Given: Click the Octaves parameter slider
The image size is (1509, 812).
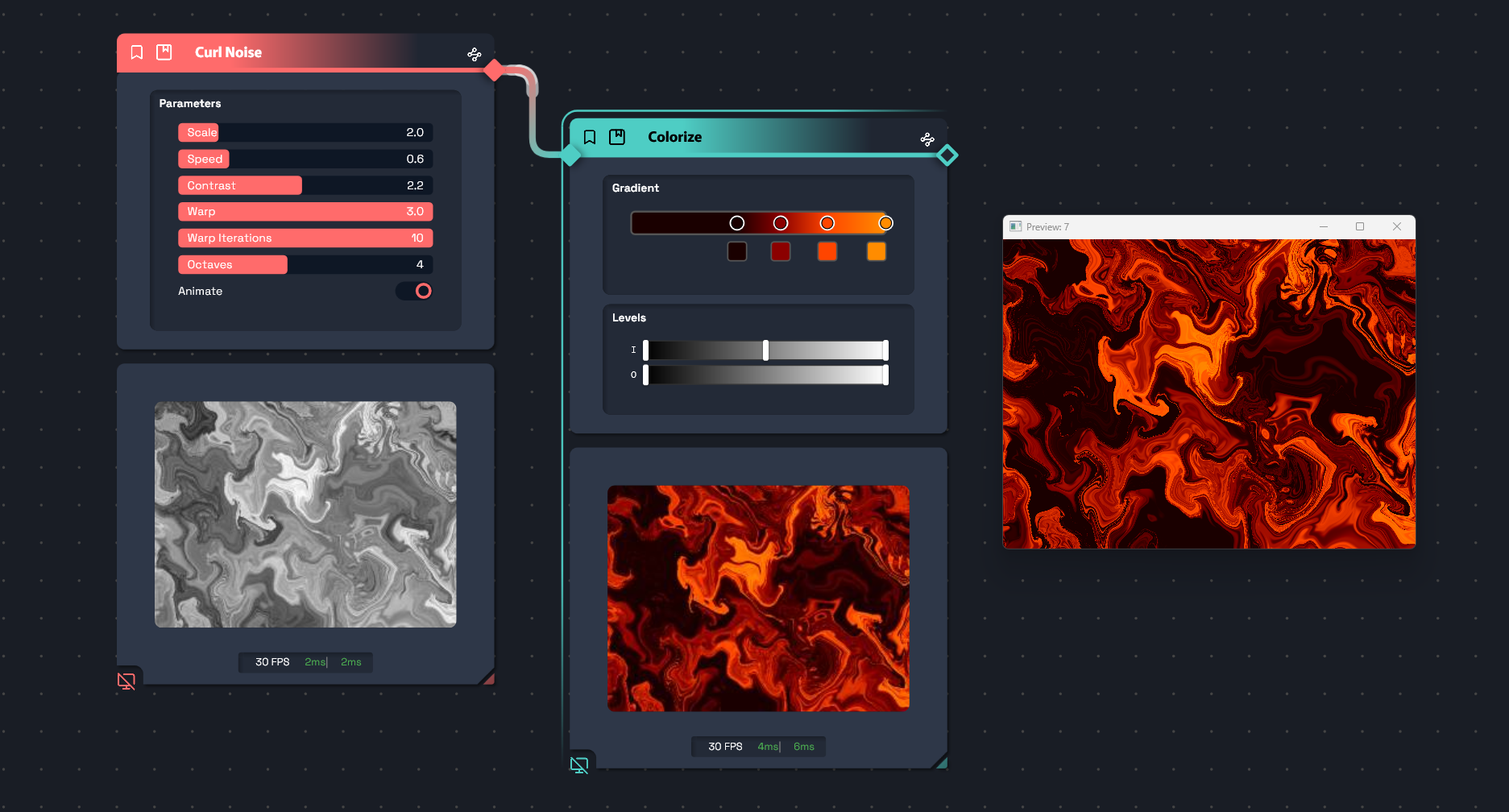Looking at the screenshot, I should [x=305, y=264].
